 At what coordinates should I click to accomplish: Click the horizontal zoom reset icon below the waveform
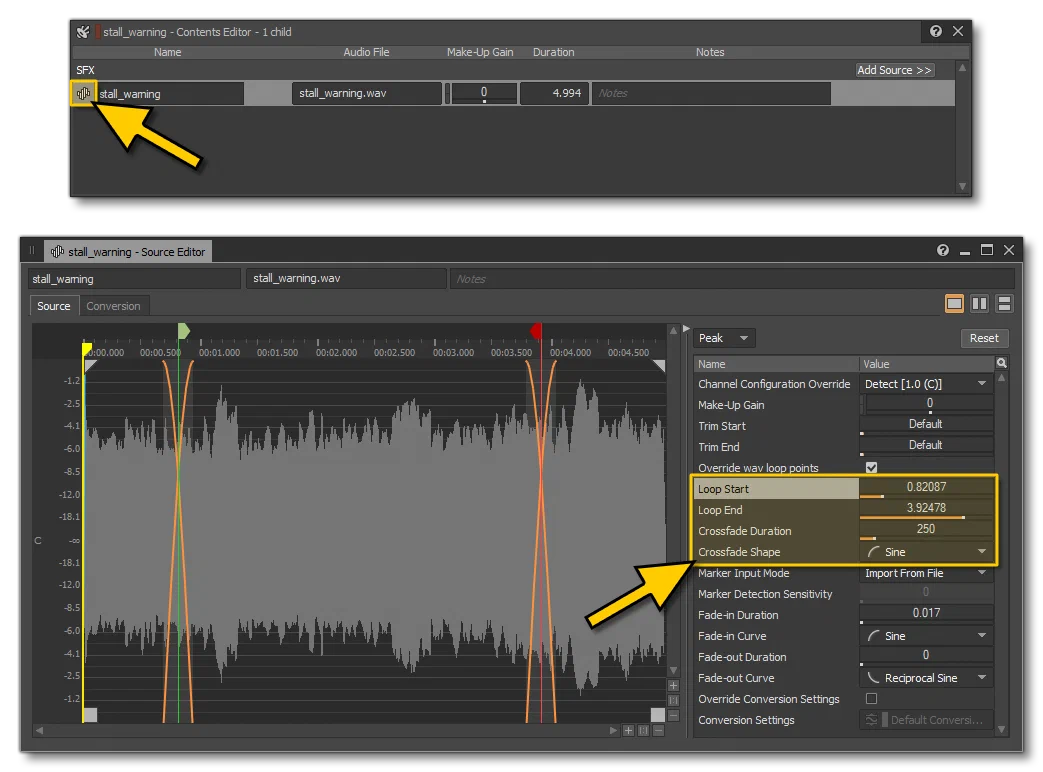(643, 730)
